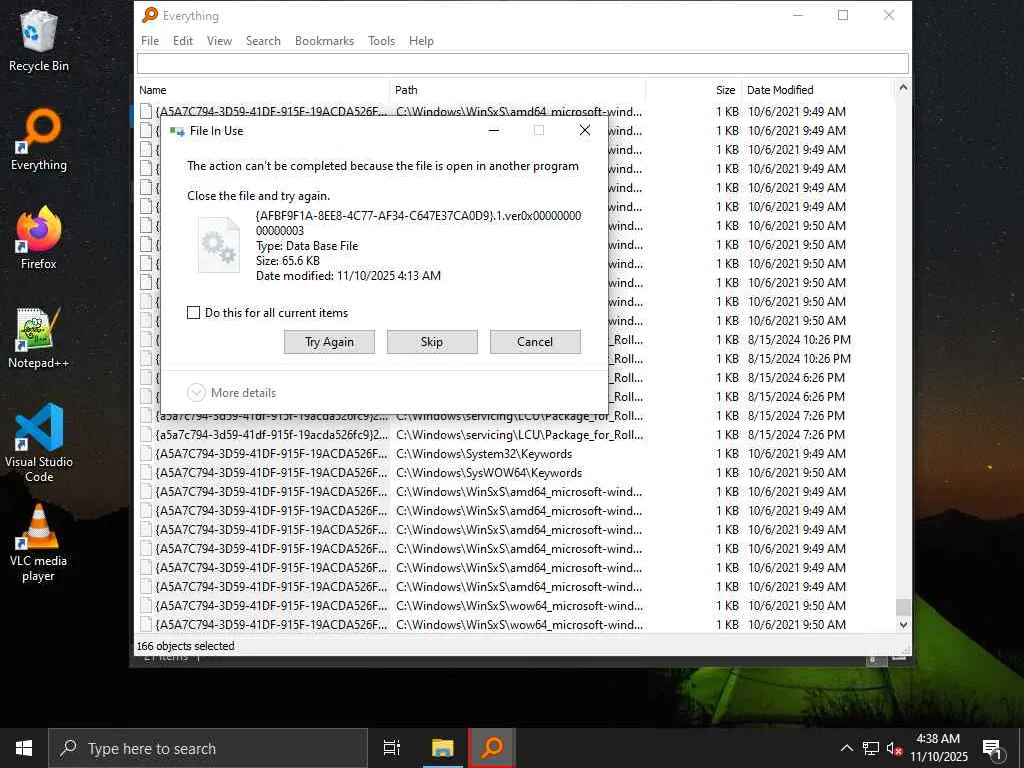Click the results list scrollbar thumb

click(903, 607)
